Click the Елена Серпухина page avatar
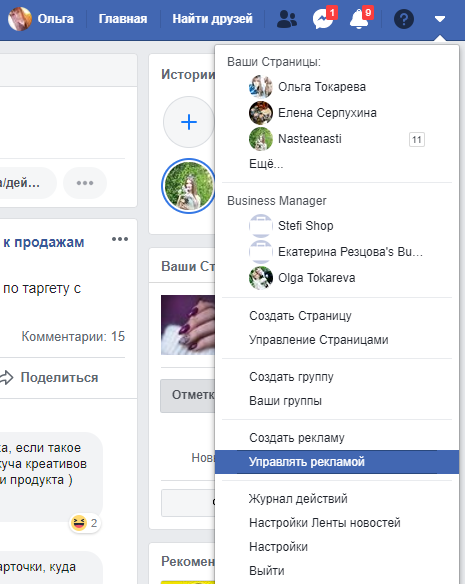This screenshot has height=584, width=465. tap(261, 113)
